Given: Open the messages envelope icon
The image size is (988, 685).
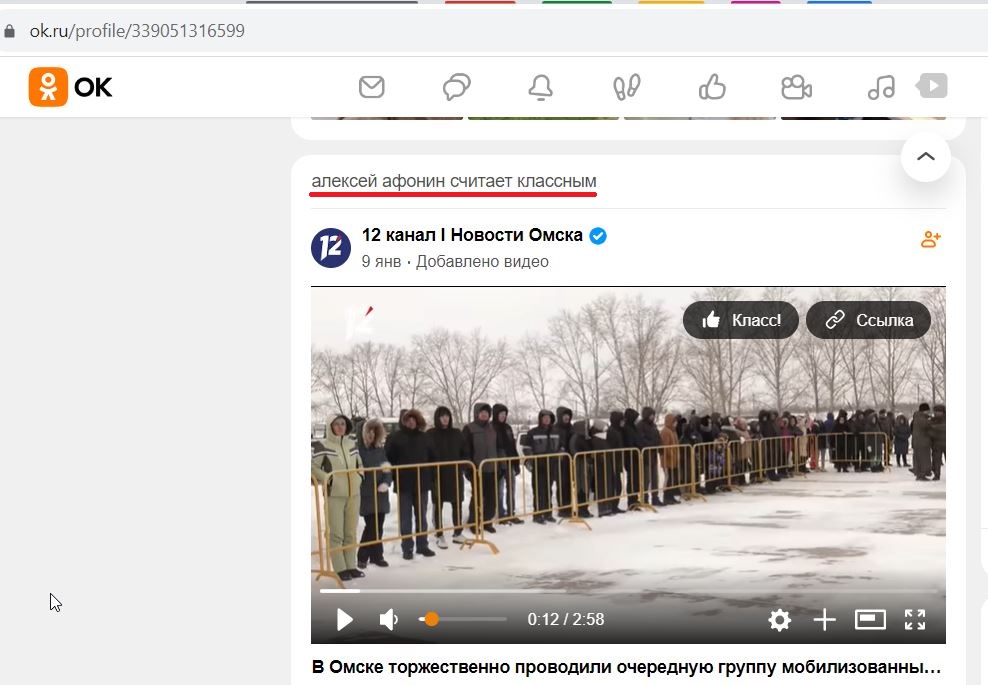Looking at the screenshot, I should [x=372, y=87].
